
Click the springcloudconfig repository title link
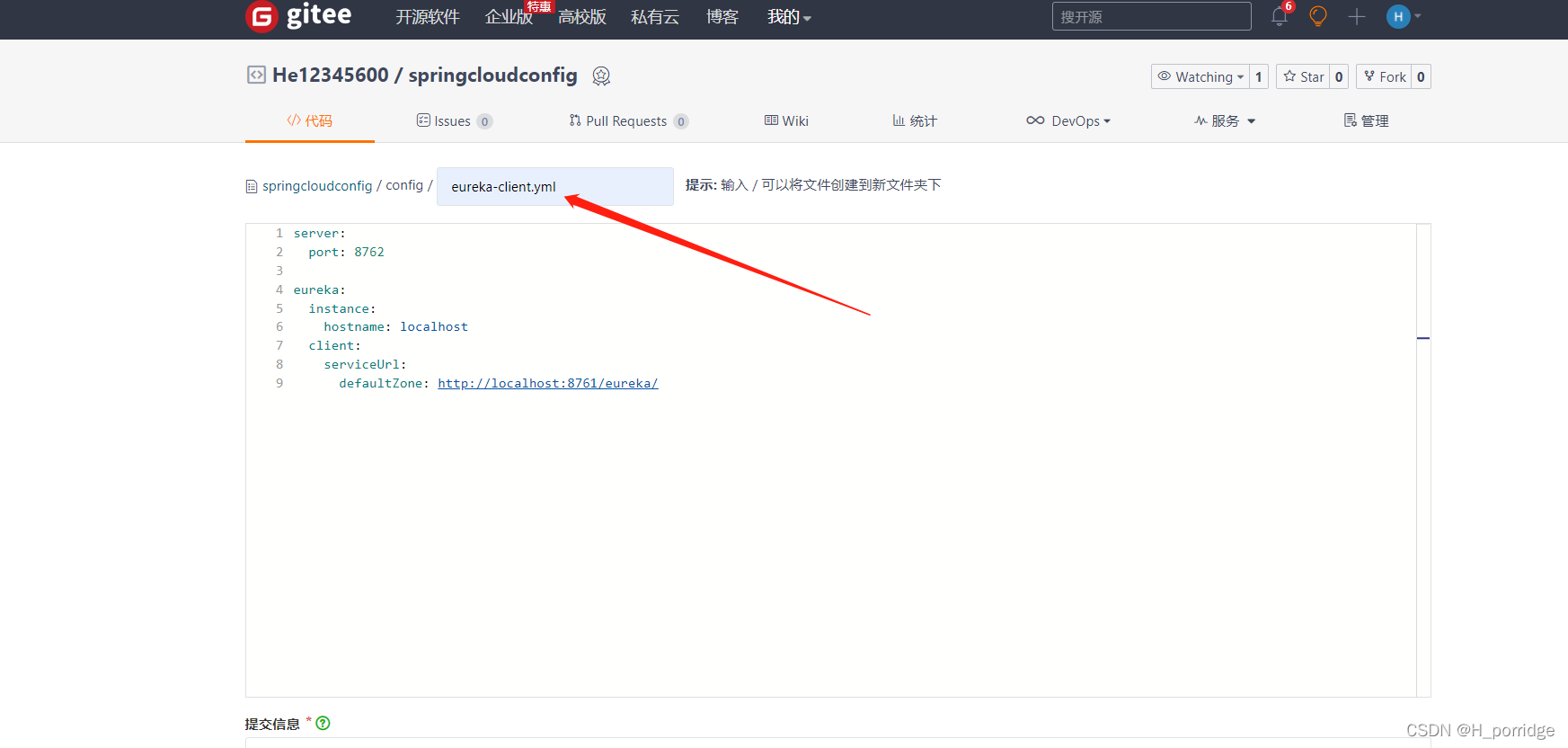(492, 75)
